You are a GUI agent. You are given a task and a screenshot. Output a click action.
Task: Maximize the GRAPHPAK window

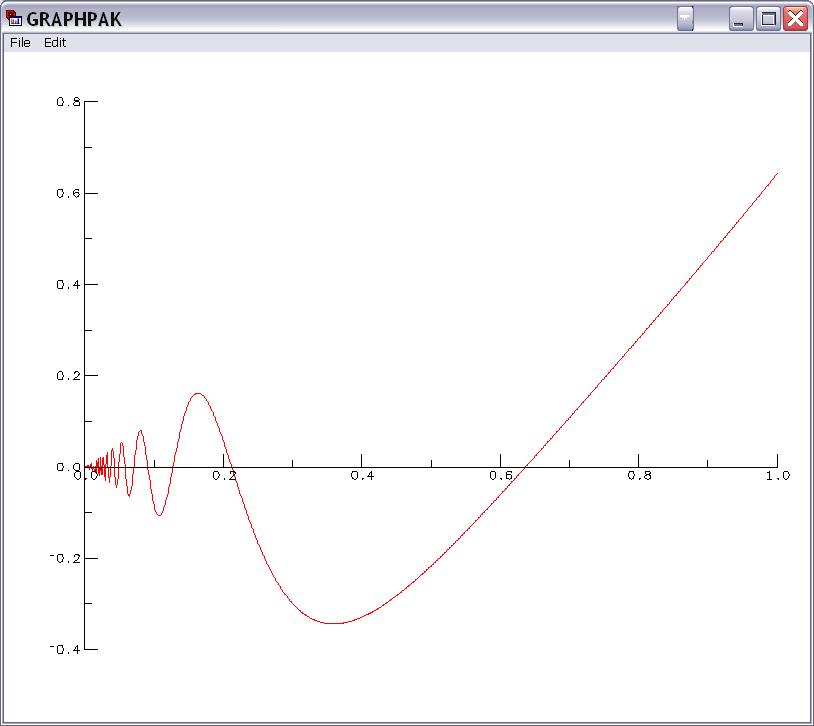tap(768, 19)
